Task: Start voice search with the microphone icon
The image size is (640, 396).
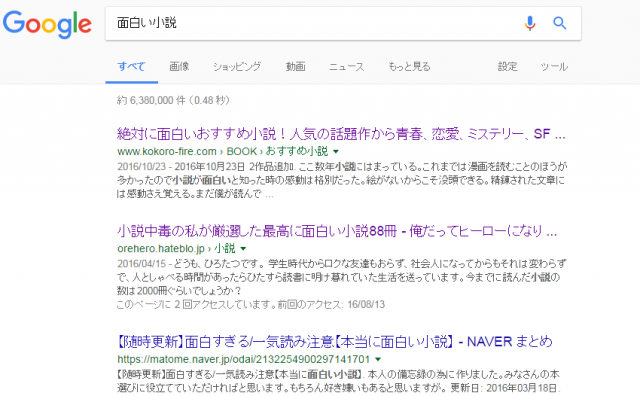Action: click(x=530, y=23)
